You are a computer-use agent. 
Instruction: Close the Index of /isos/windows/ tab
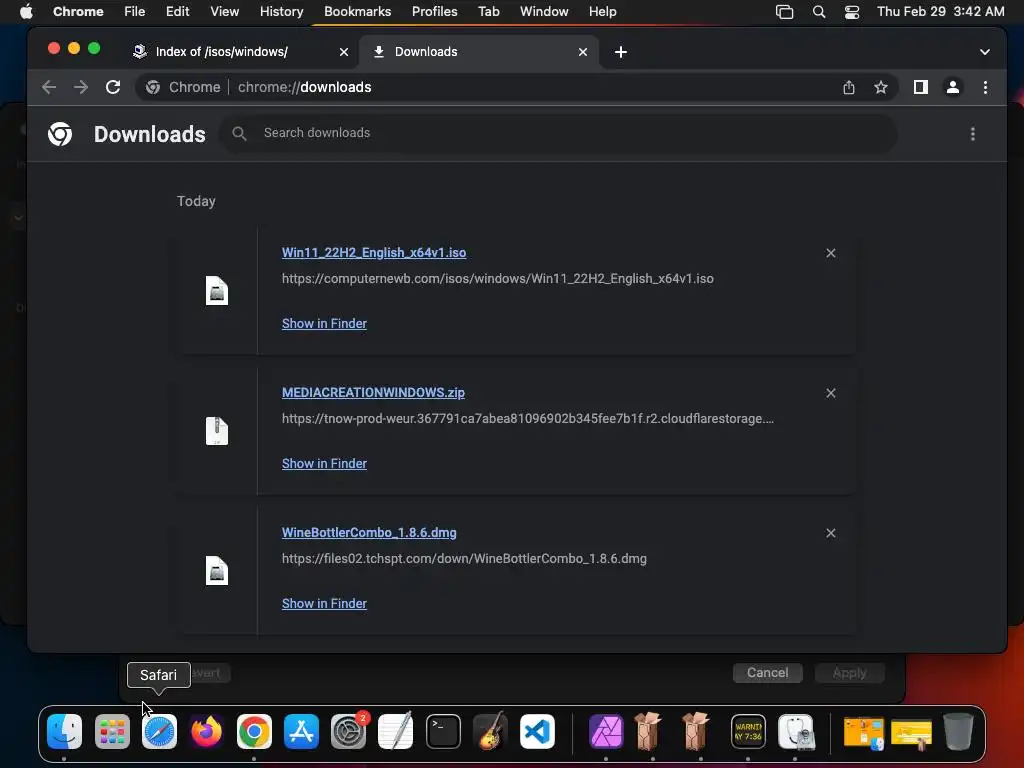(x=344, y=52)
